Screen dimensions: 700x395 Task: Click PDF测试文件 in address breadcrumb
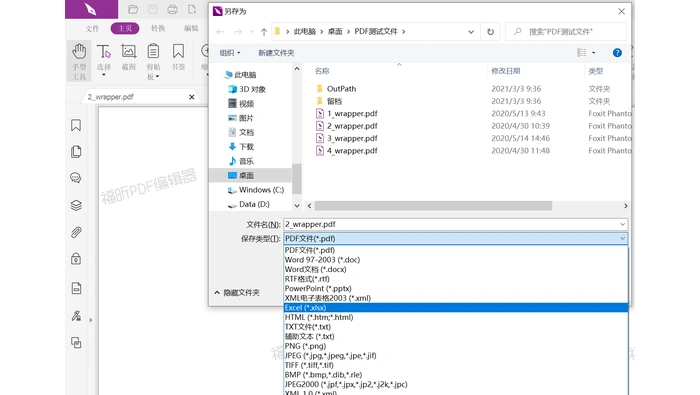point(375,32)
